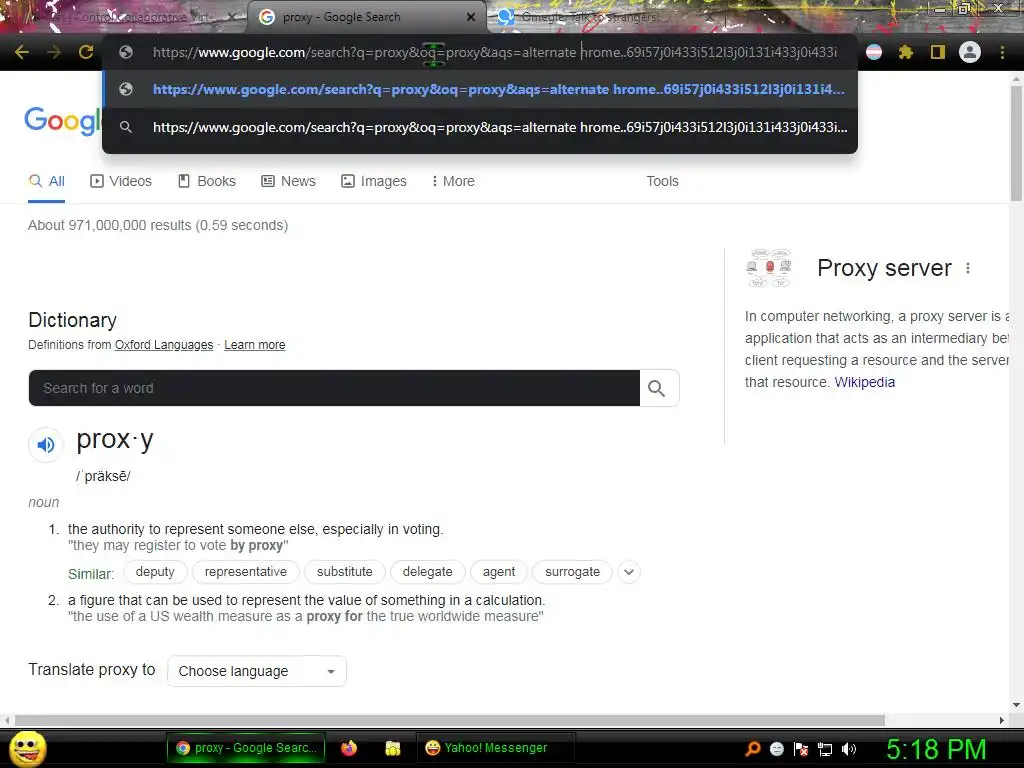Viewport: 1024px width, 768px height.
Task: Open the search Tools button
Action: 662,181
